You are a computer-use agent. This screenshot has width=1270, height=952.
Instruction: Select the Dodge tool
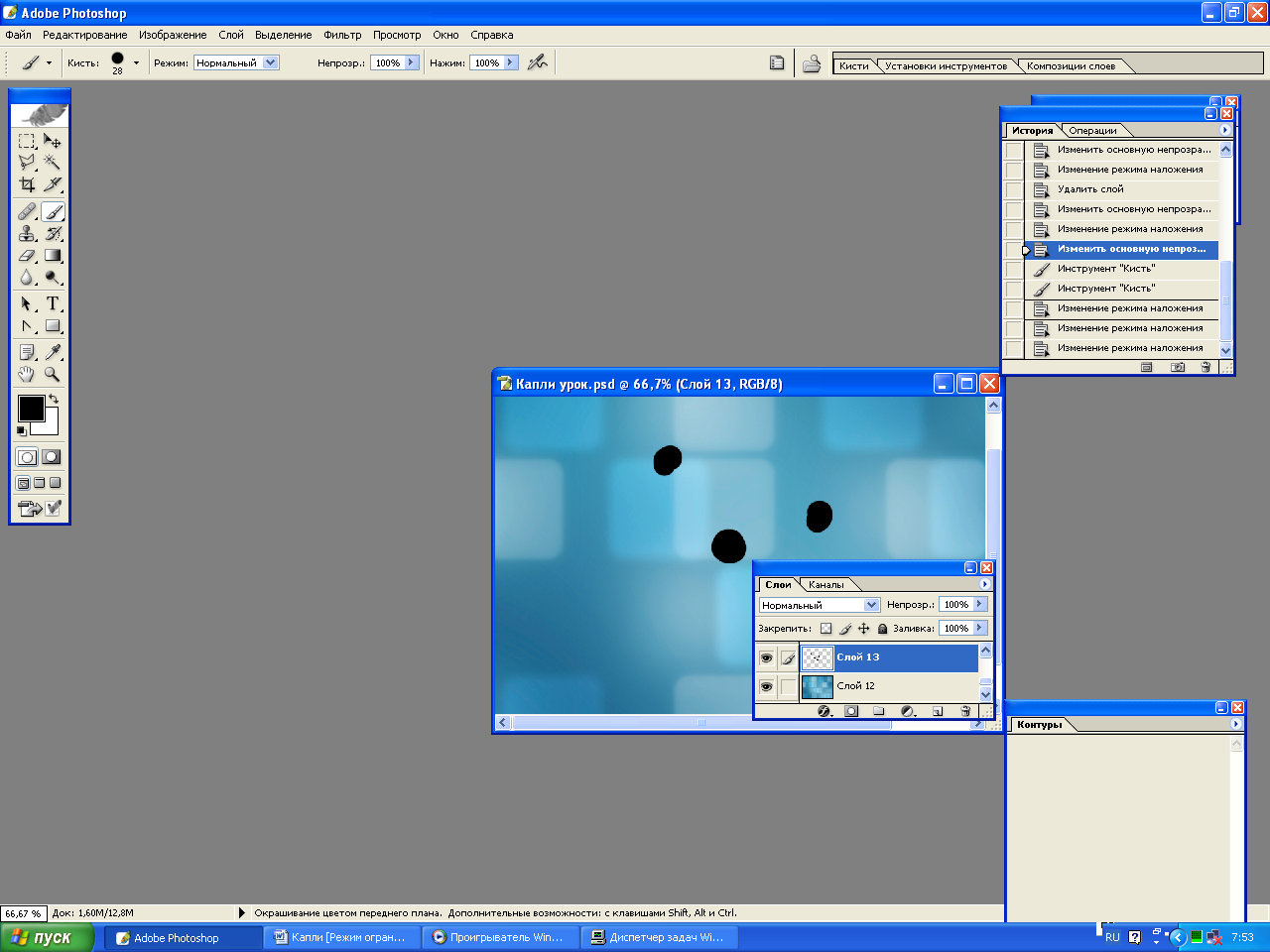53,278
